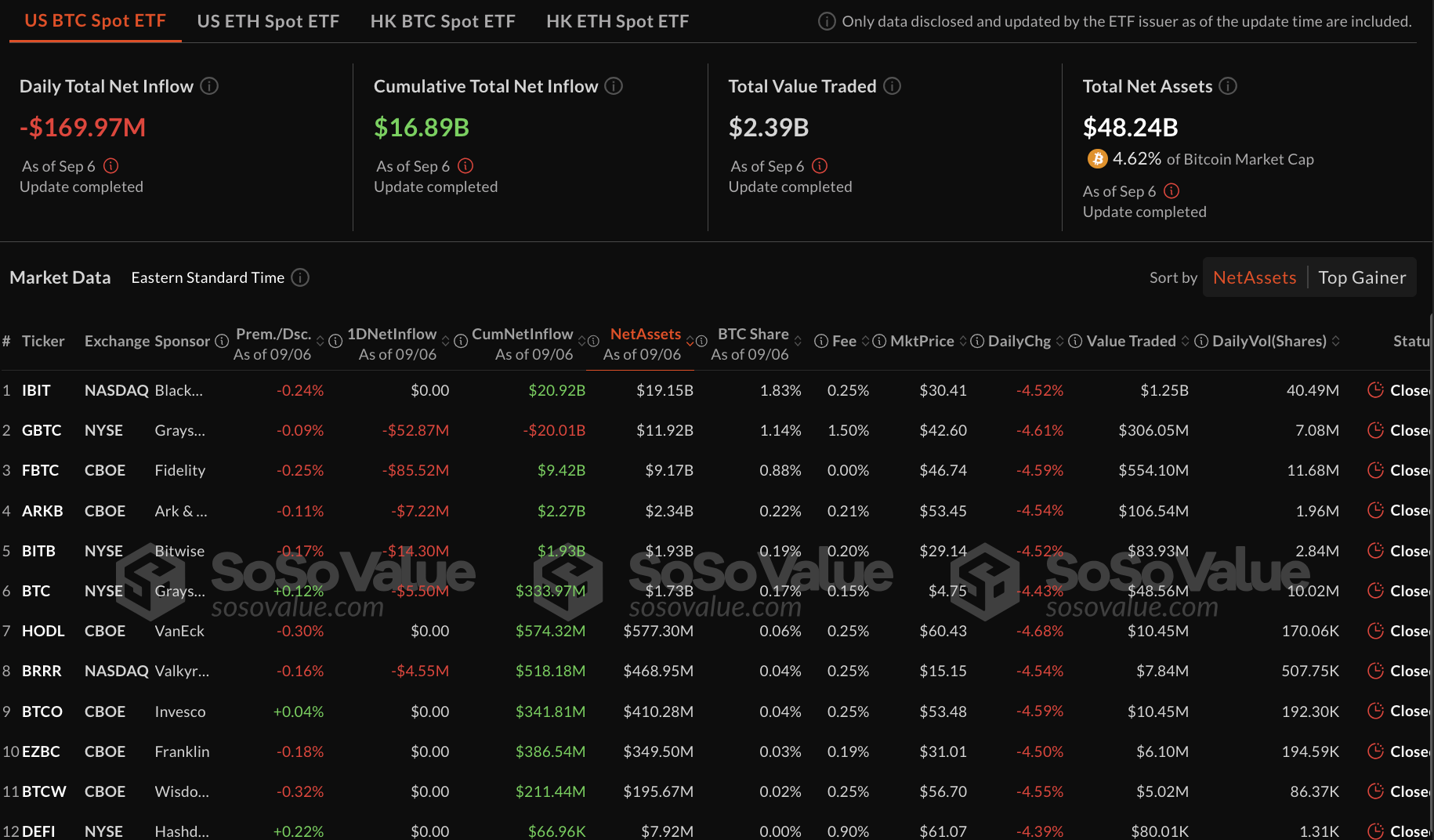Toggle sorting on the BTC Share column arrows

[798, 341]
